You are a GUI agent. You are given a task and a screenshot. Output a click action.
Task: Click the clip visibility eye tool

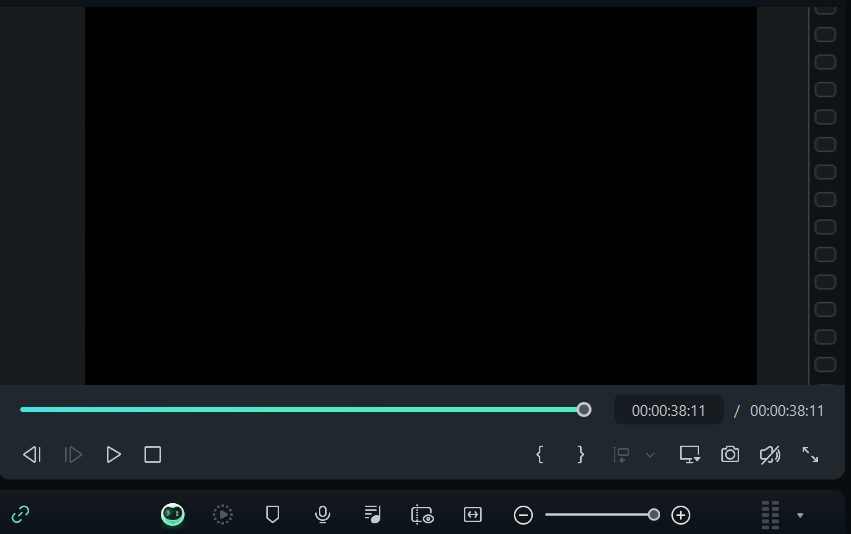click(422, 514)
